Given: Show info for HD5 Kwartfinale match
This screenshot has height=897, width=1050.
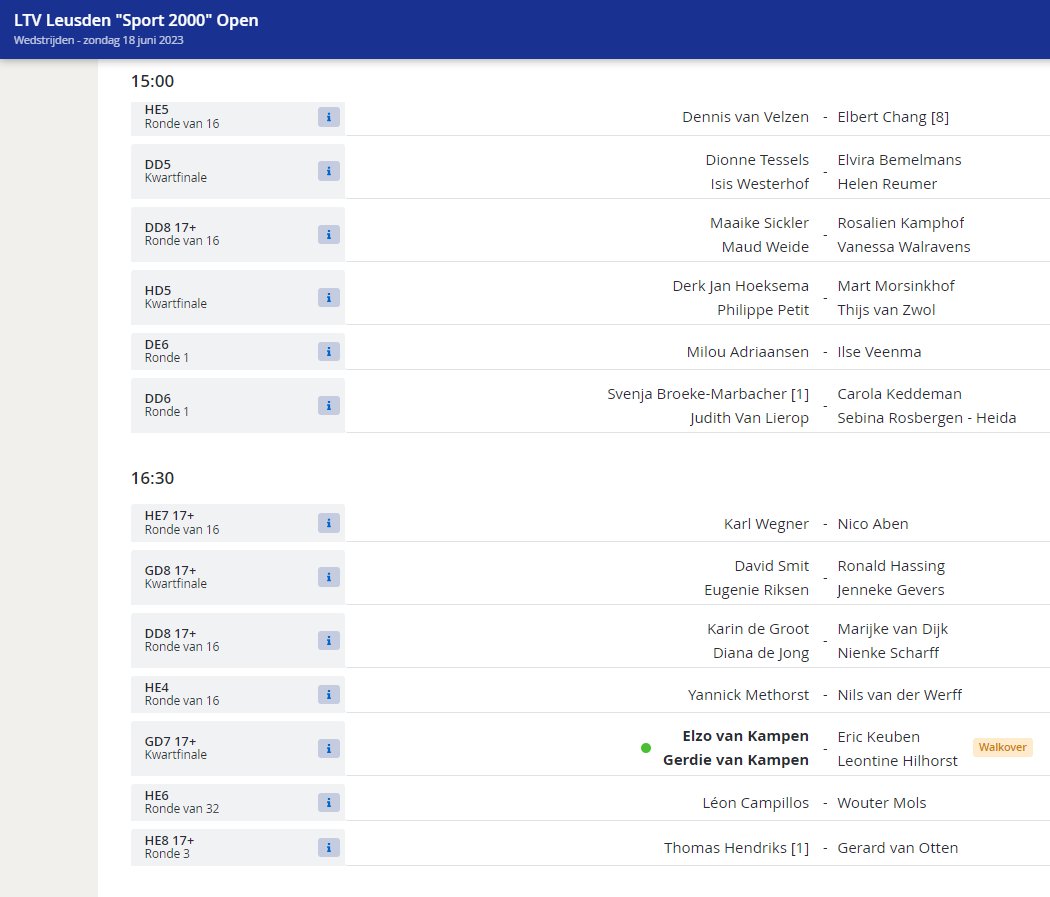Looking at the screenshot, I should click(328, 297).
